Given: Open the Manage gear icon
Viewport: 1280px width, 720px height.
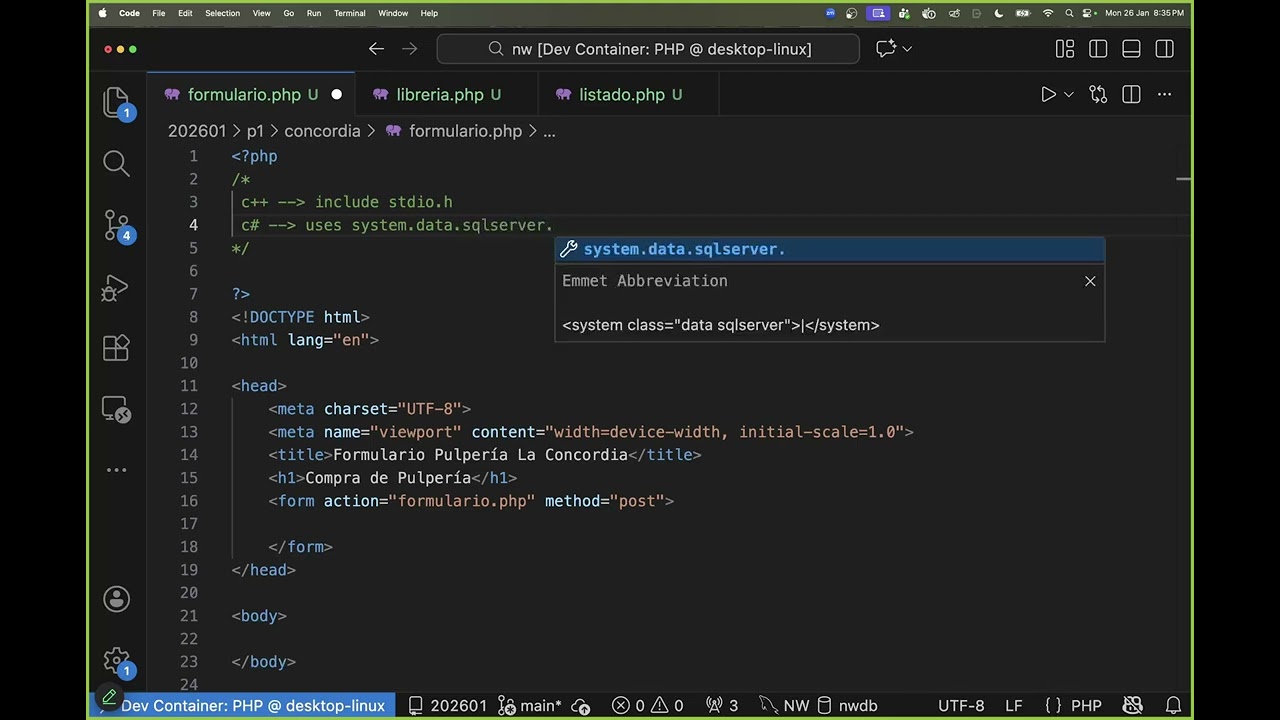Looking at the screenshot, I should [117, 661].
